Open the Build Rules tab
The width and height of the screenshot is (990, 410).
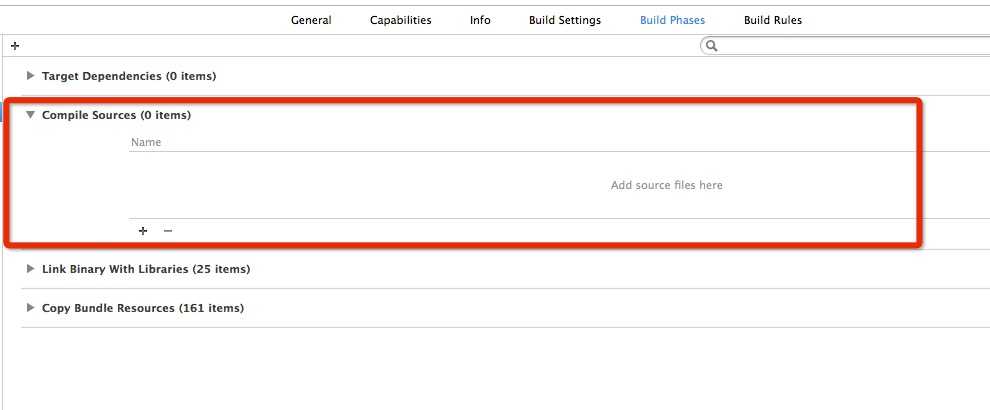coord(773,20)
